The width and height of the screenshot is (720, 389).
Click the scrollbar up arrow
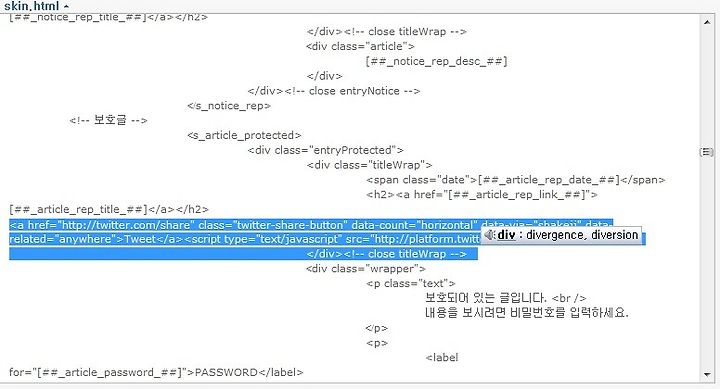(707, 22)
